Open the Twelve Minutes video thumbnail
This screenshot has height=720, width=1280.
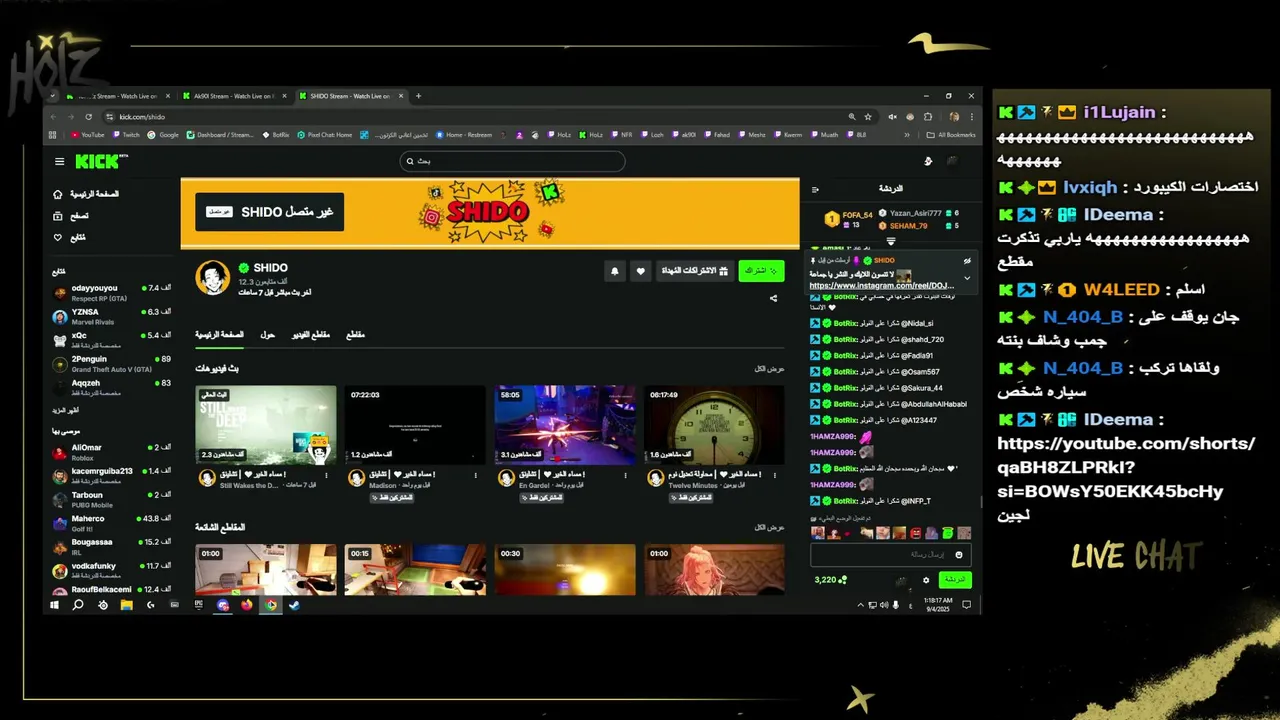pyautogui.click(x=714, y=425)
